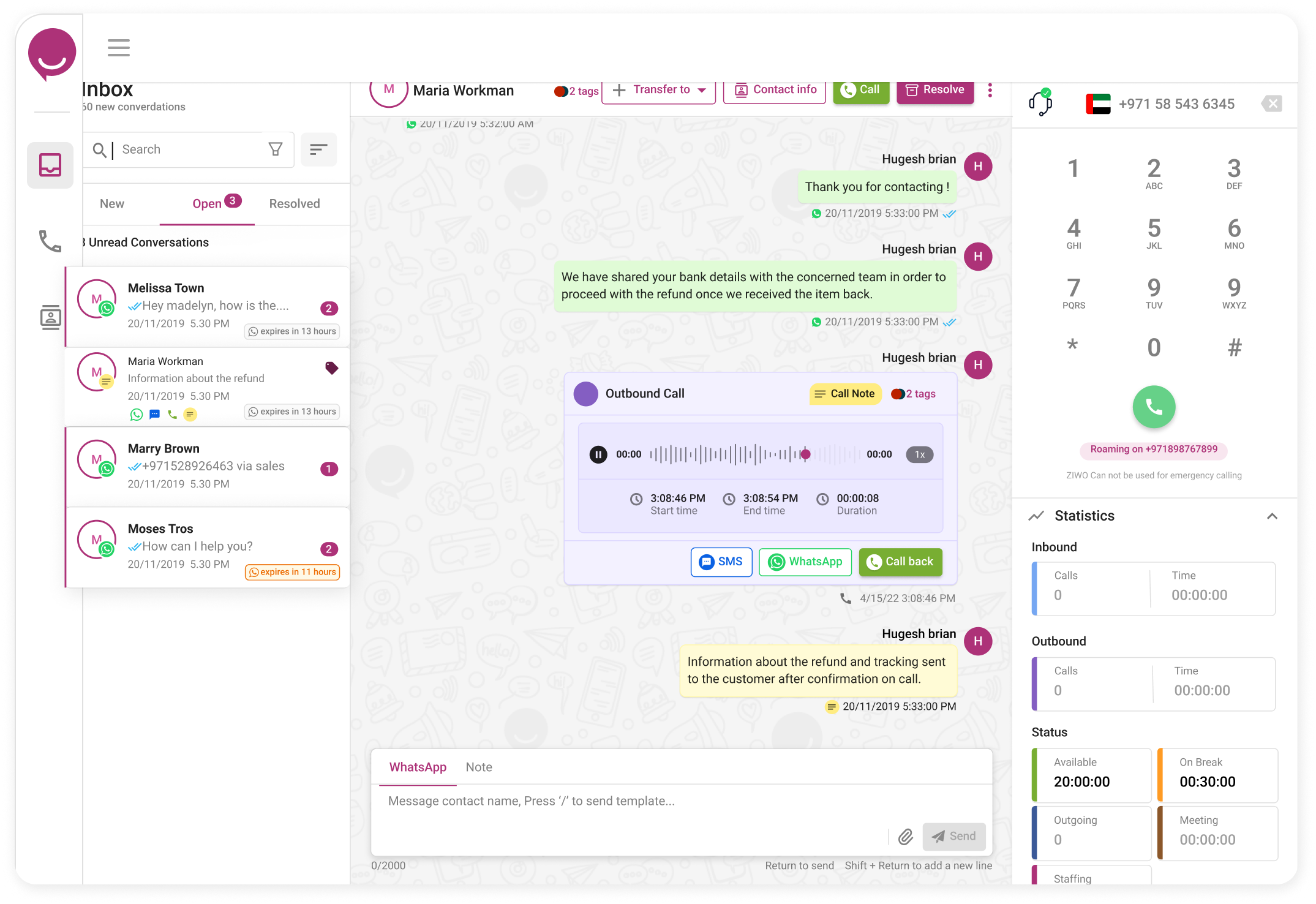Open Marry Brown conversation
This screenshot has width=1316, height=904.
pyautogui.click(x=208, y=467)
